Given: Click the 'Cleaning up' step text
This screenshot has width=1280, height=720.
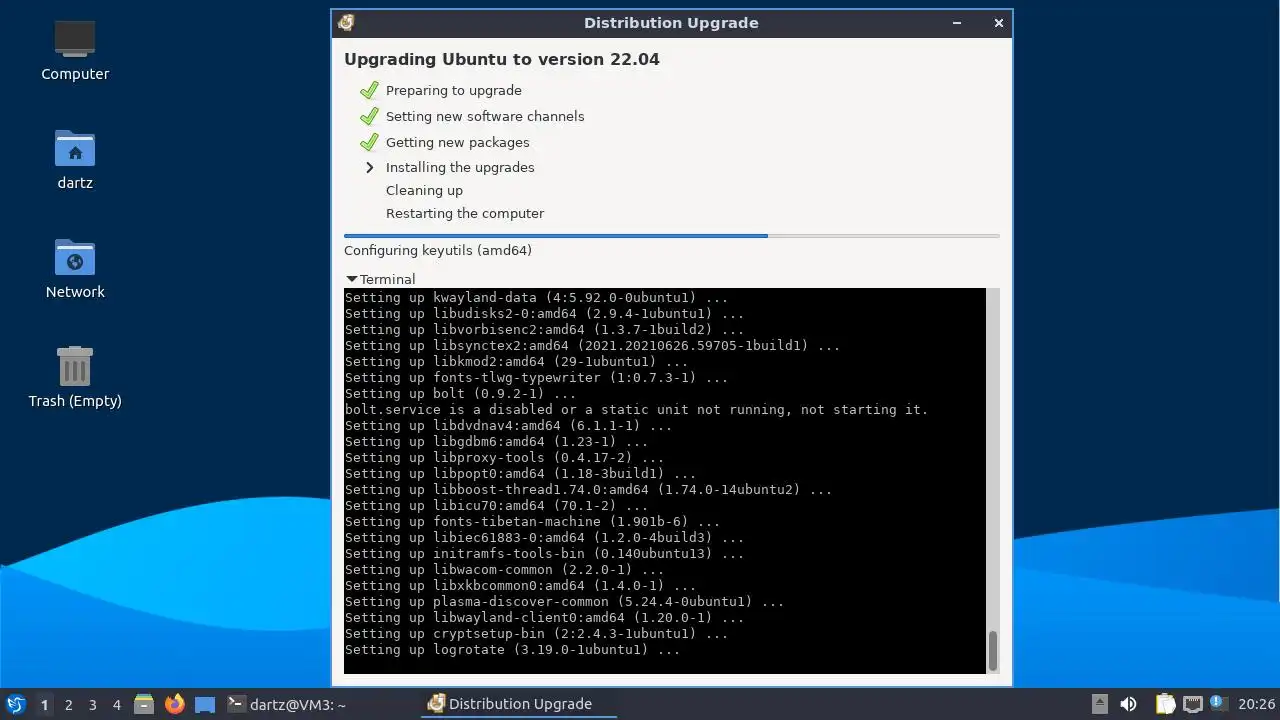Looking at the screenshot, I should pyautogui.click(x=424, y=190).
